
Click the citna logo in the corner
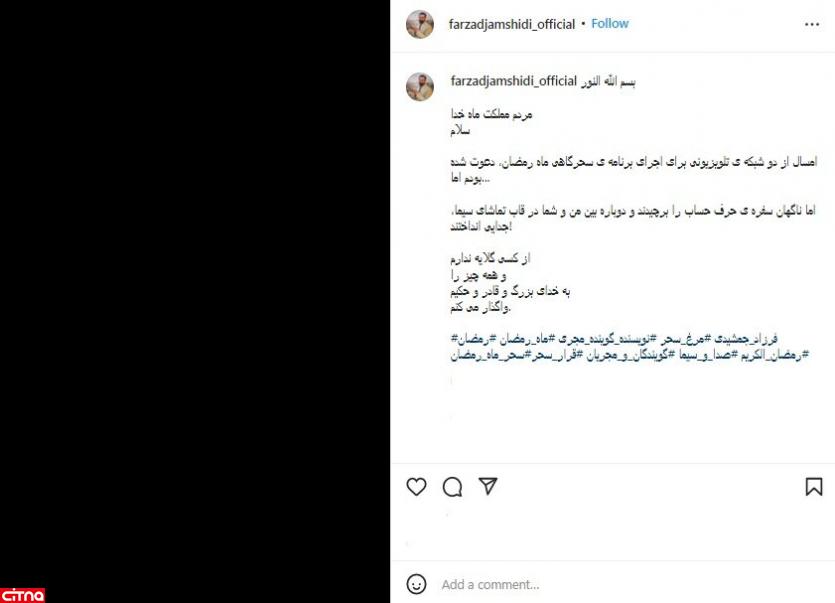[x=22, y=595]
